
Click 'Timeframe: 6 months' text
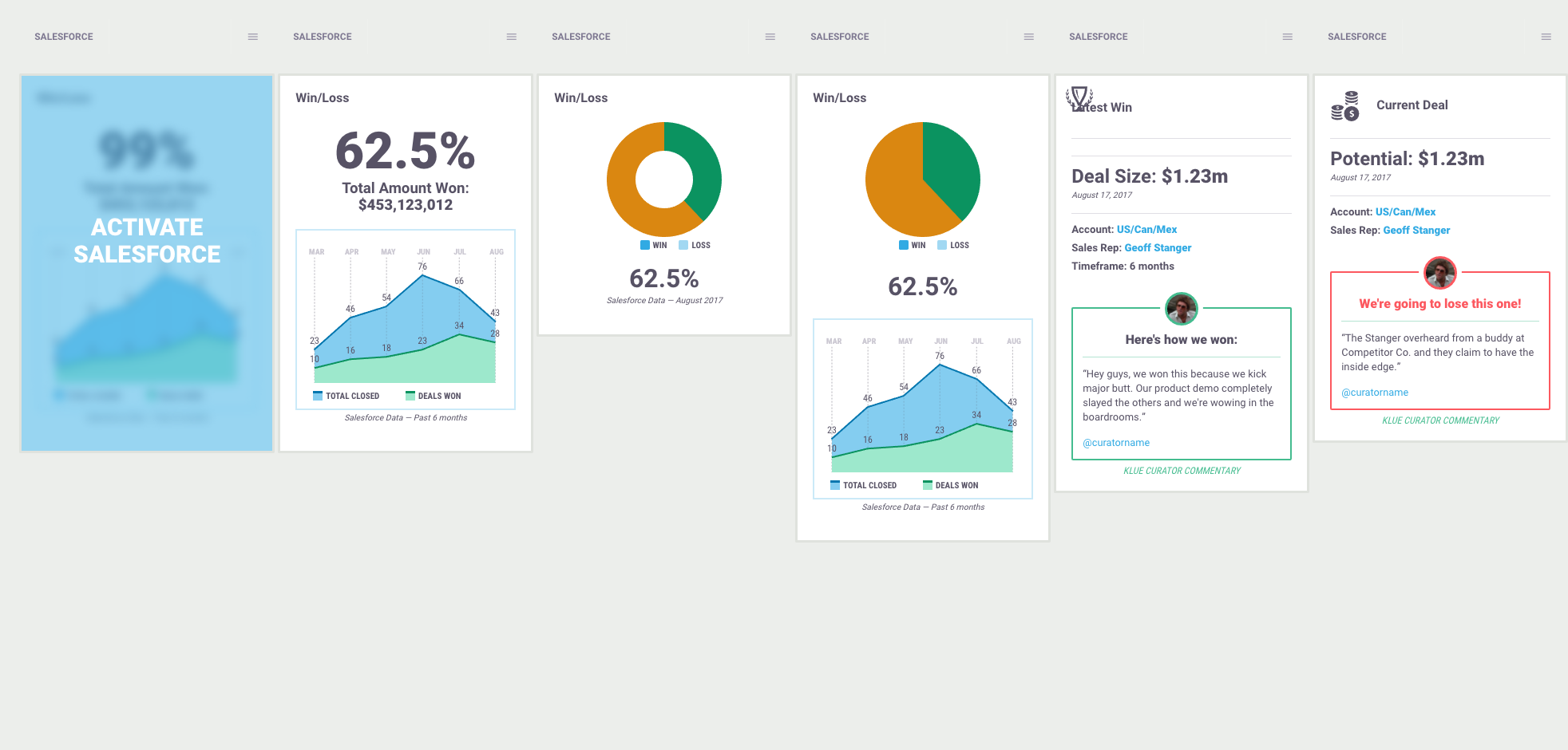pyautogui.click(x=1123, y=266)
